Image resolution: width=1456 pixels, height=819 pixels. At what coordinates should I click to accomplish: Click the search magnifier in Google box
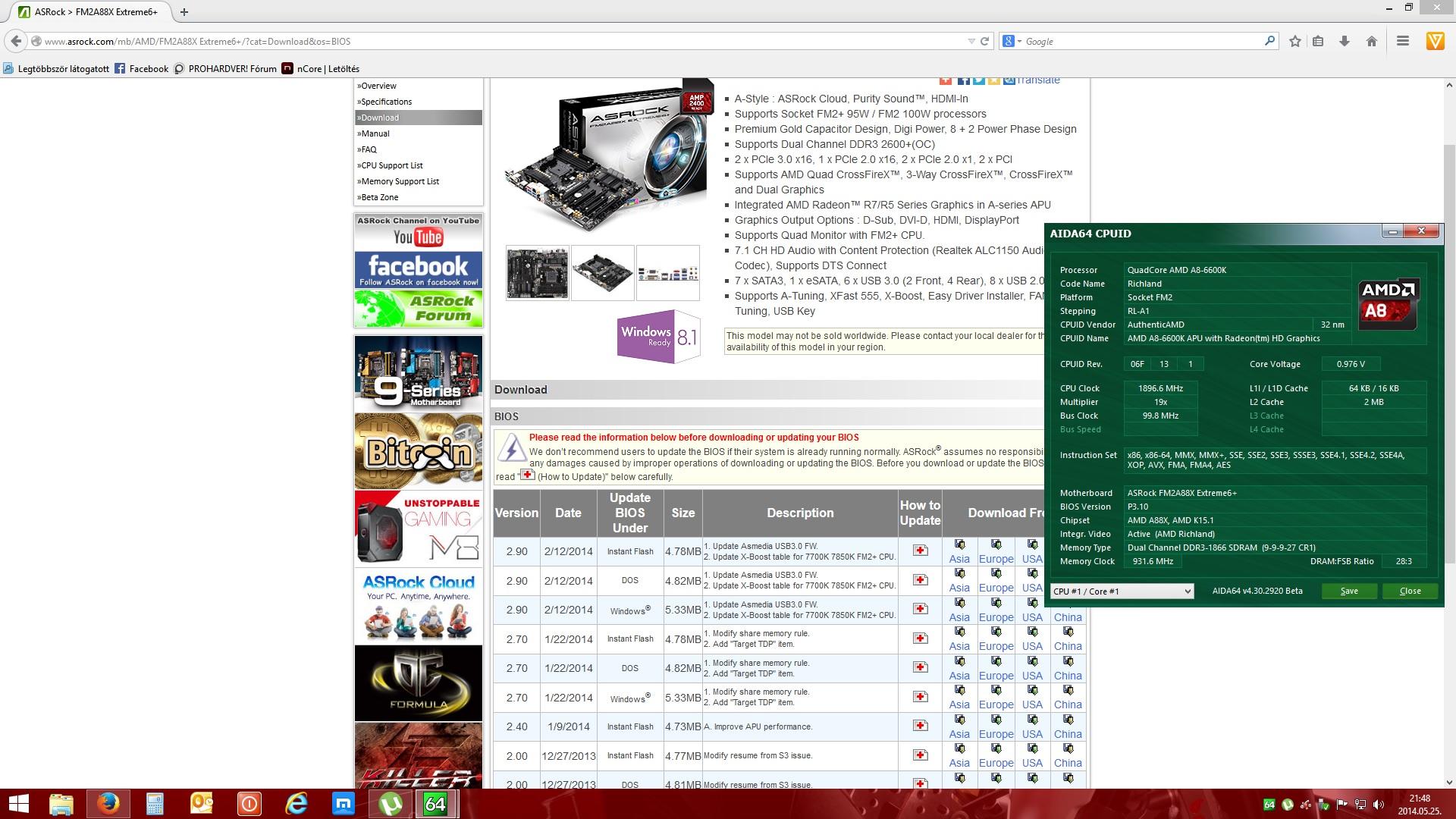click(1269, 41)
